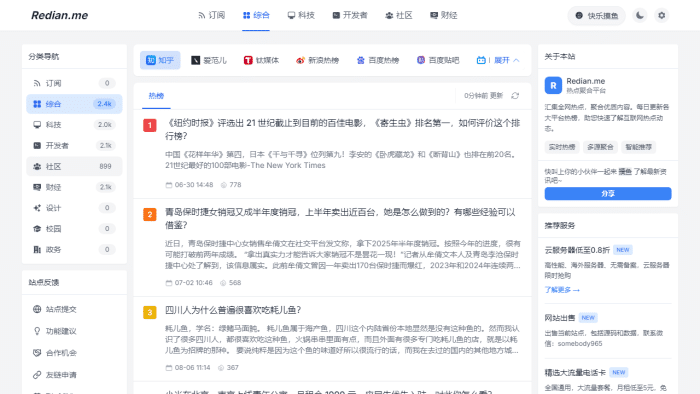Open 友链申请 in the feedback section
Image resolution: width=700 pixels, height=394 pixels.
(x=74, y=375)
